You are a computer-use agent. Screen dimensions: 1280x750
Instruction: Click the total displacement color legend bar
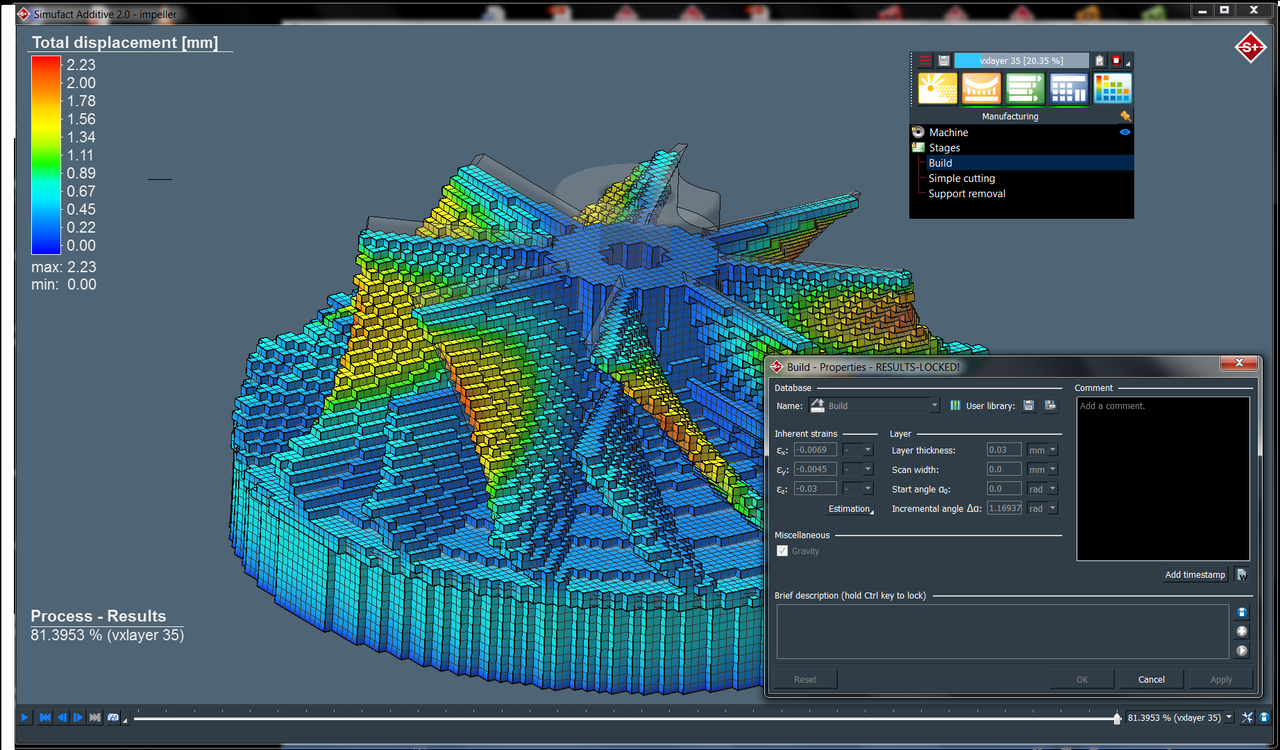coord(46,155)
